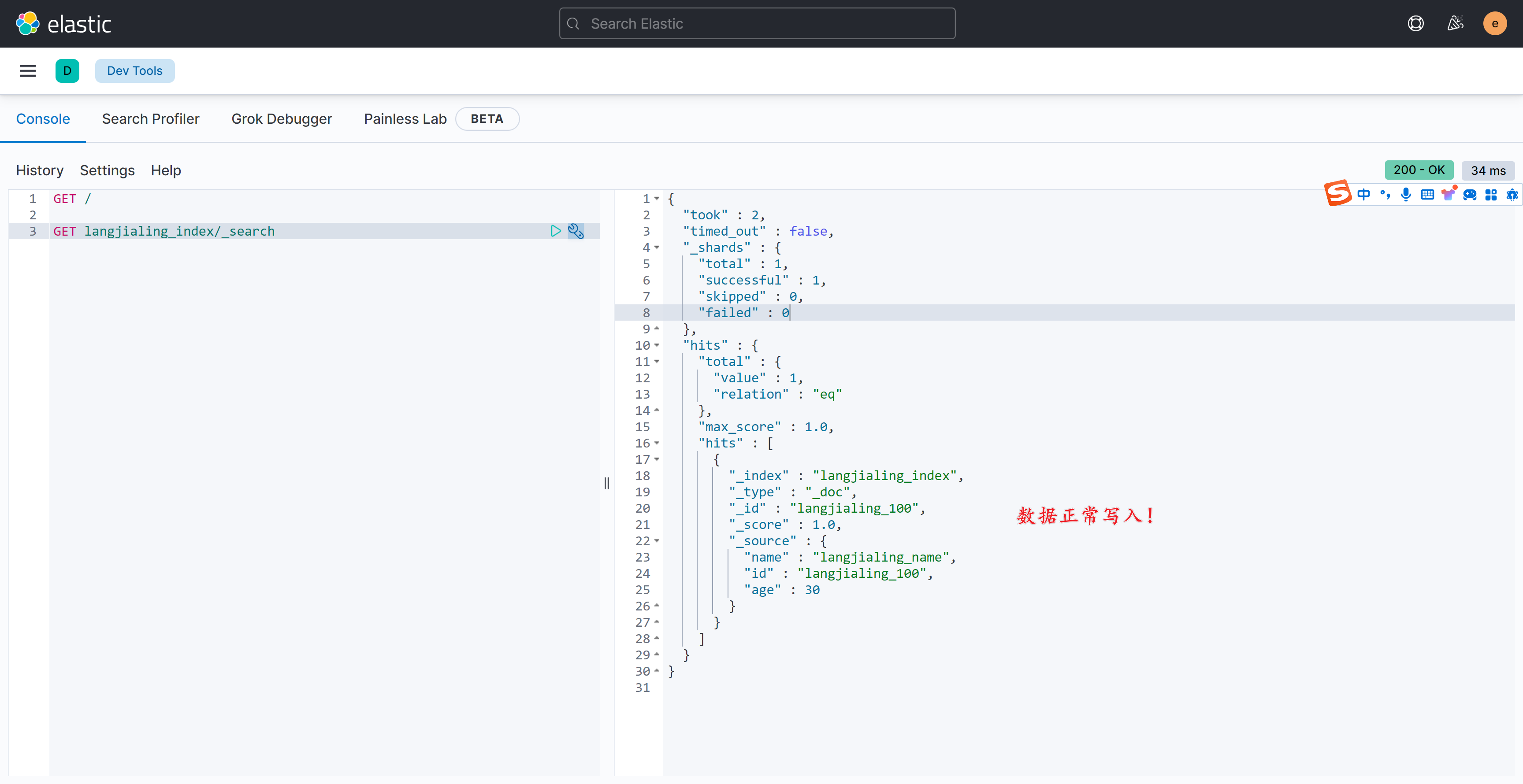Run the request with the play icon
The image size is (1523, 784).
tap(555, 231)
